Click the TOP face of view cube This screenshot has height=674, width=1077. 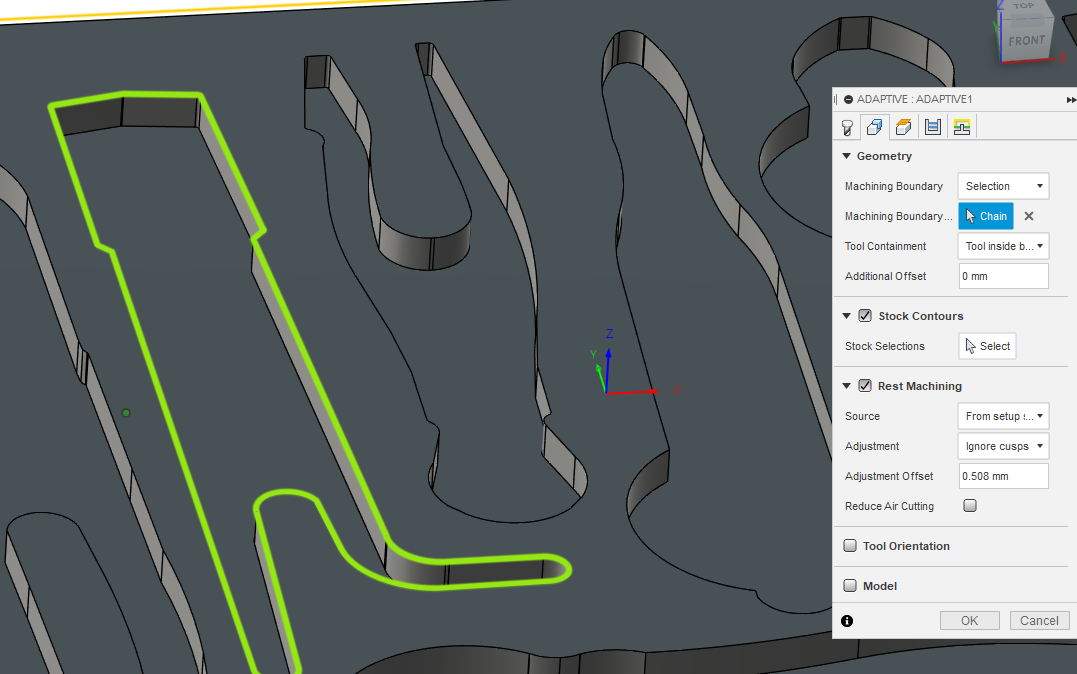click(1023, 6)
